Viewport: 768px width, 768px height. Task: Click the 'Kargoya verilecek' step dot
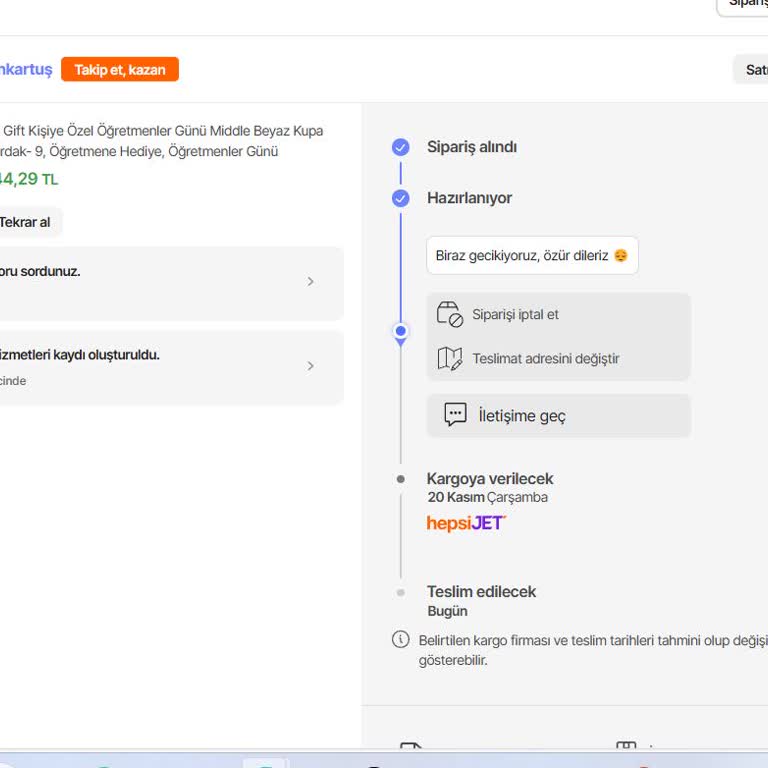401,479
